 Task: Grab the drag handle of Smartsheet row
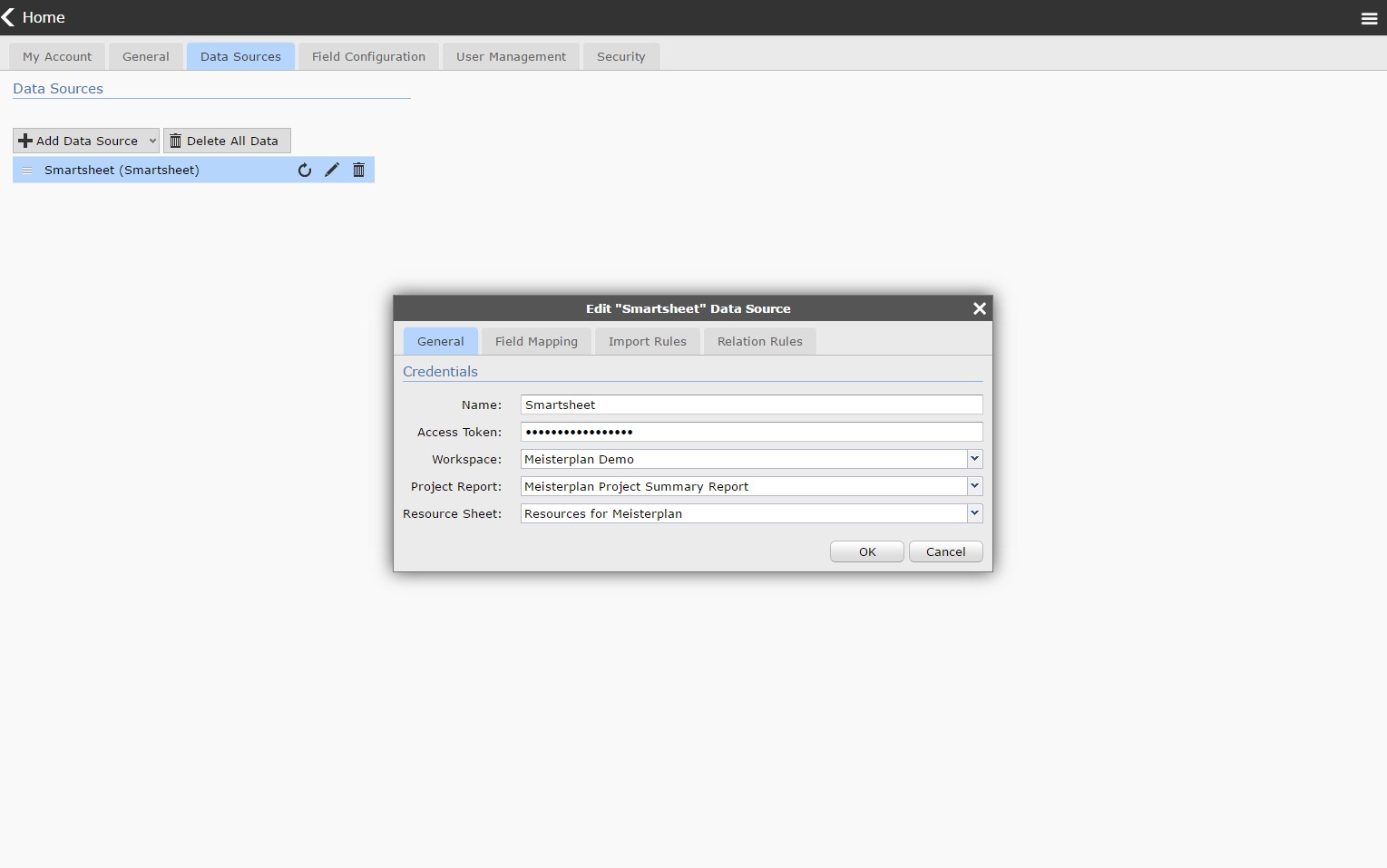click(27, 170)
